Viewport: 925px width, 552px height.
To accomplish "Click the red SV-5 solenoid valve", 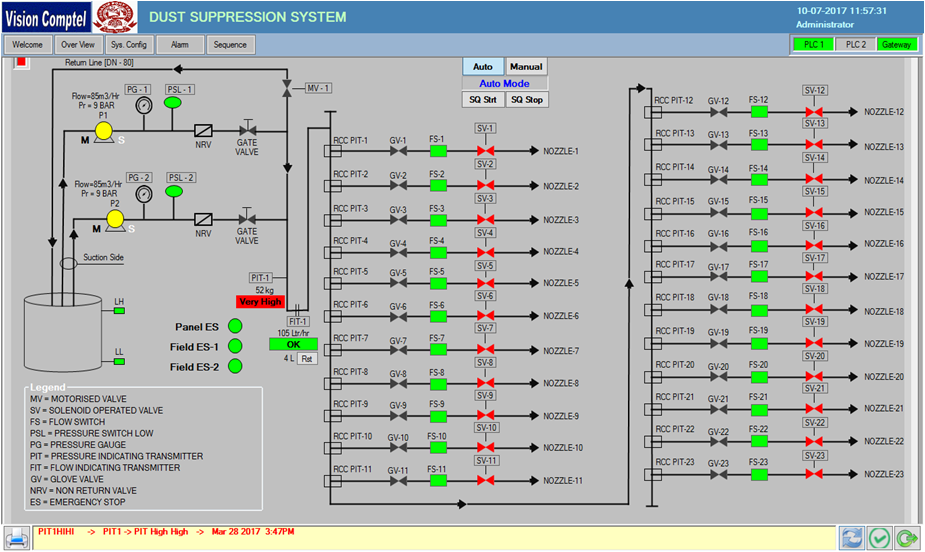I will tap(486, 284).
